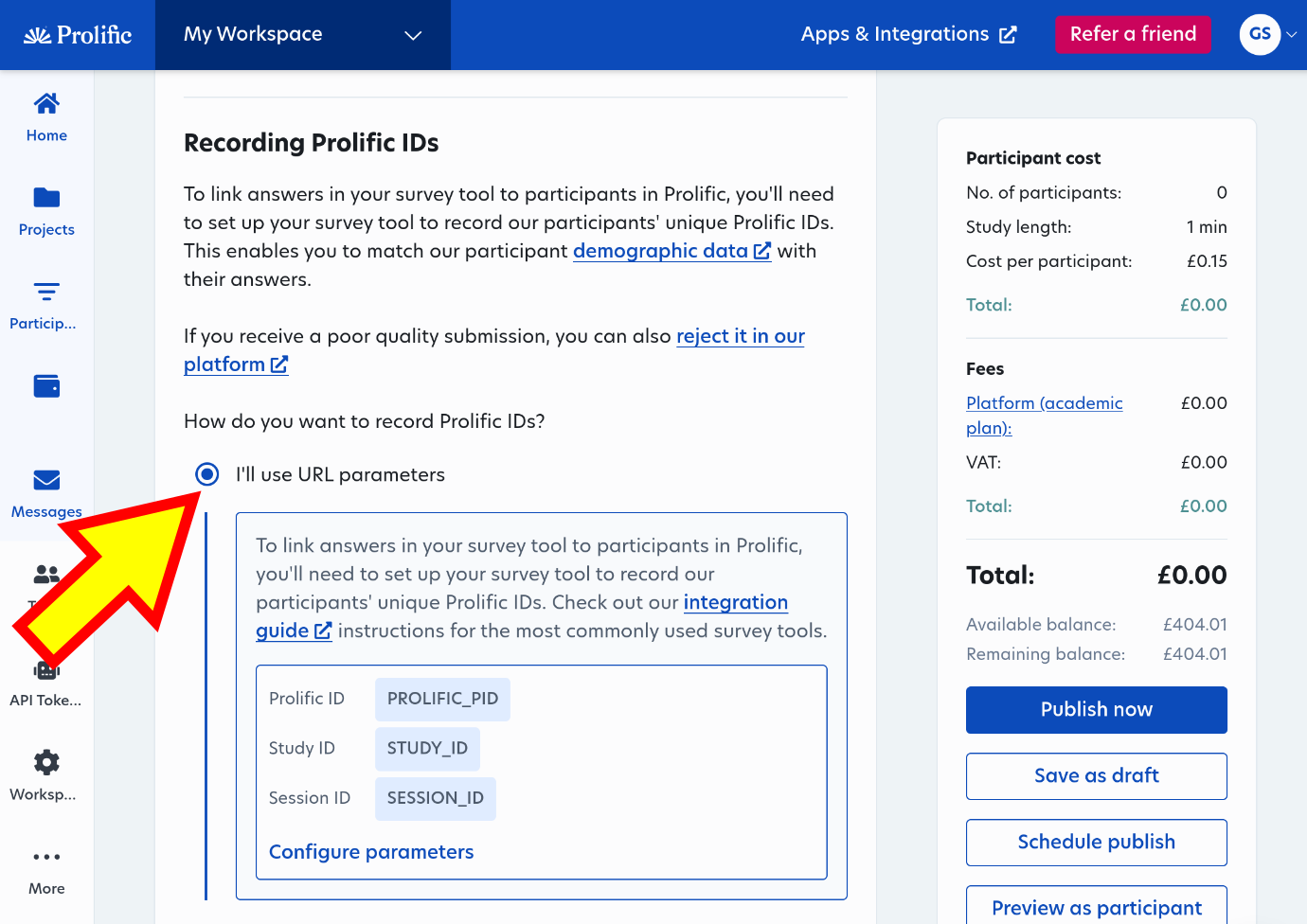Open the More ellipsis menu
The image size is (1307, 924).
[x=46, y=870]
